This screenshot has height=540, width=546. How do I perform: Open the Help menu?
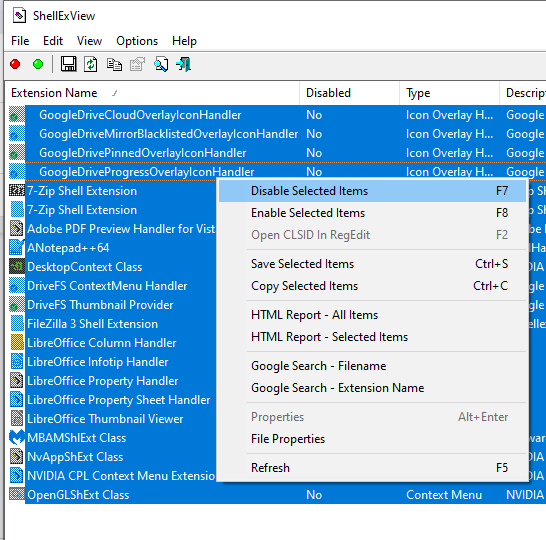[184, 41]
